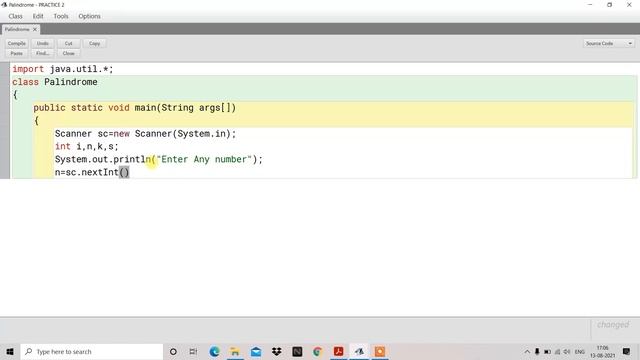The image size is (640, 360).
Task: Open the notification center icon
Action: [x=626, y=351]
